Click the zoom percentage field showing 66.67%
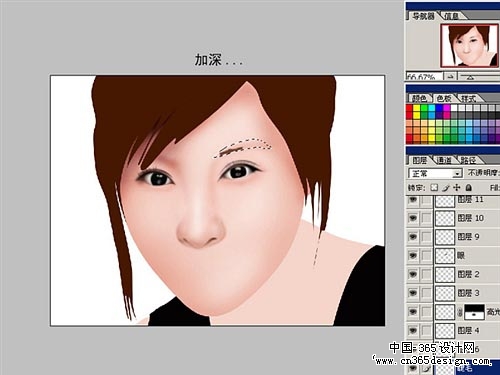Image resolution: width=500 pixels, height=375 pixels. tap(424, 77)
